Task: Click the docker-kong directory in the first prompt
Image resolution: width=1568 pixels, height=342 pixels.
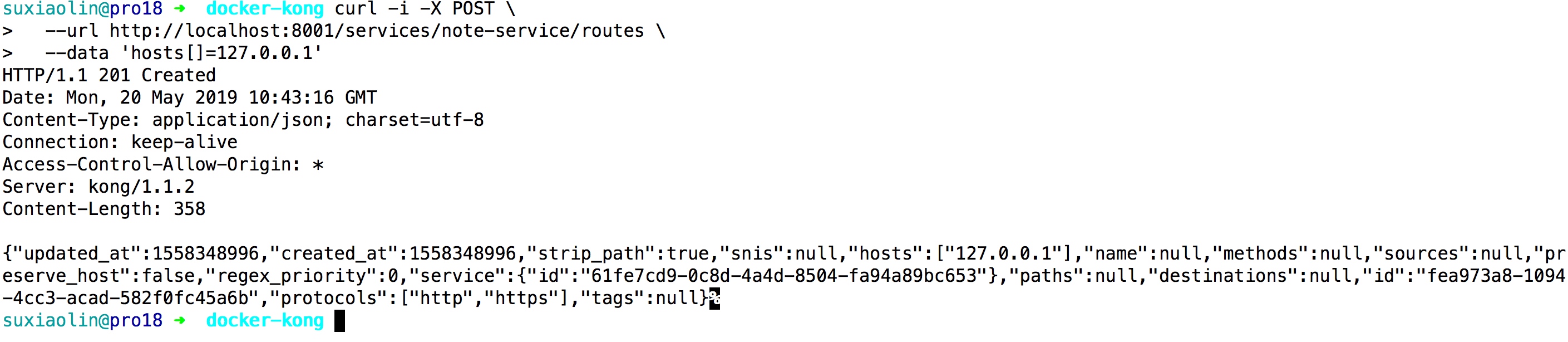Action: (265, 9)
